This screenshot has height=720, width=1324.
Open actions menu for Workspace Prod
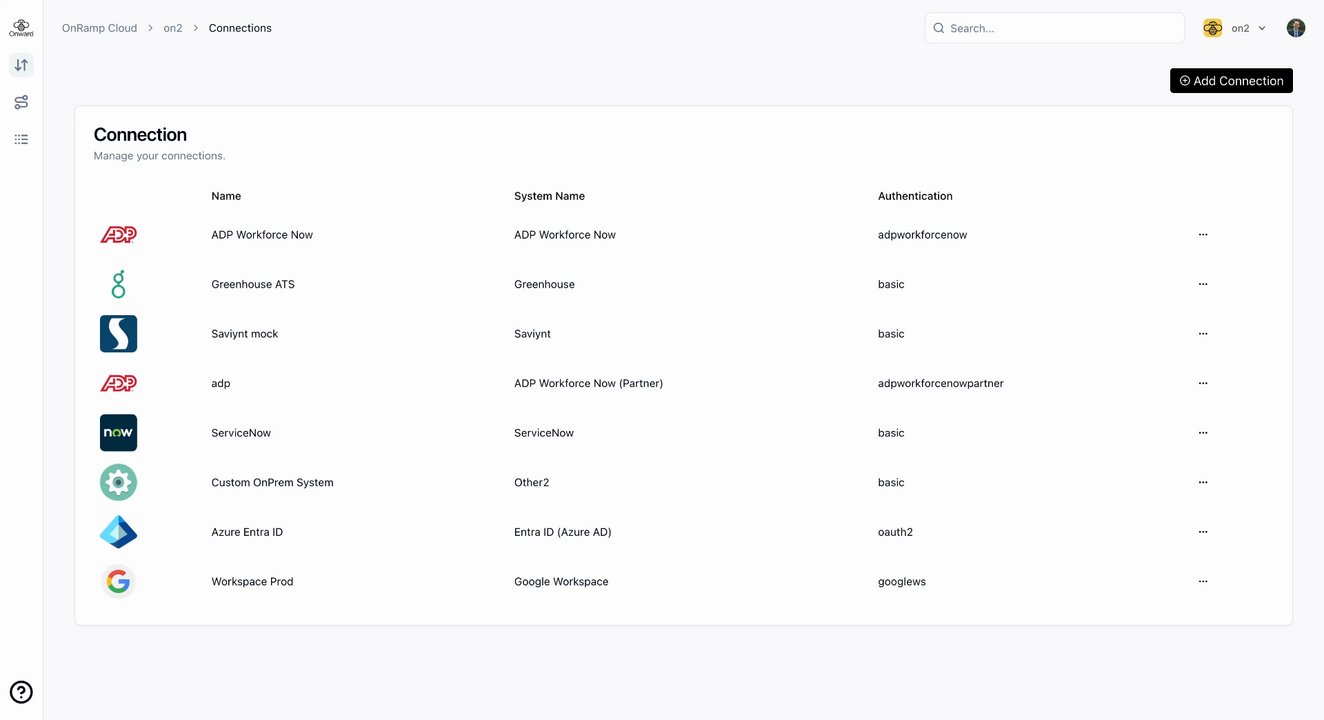[1203, 582]
